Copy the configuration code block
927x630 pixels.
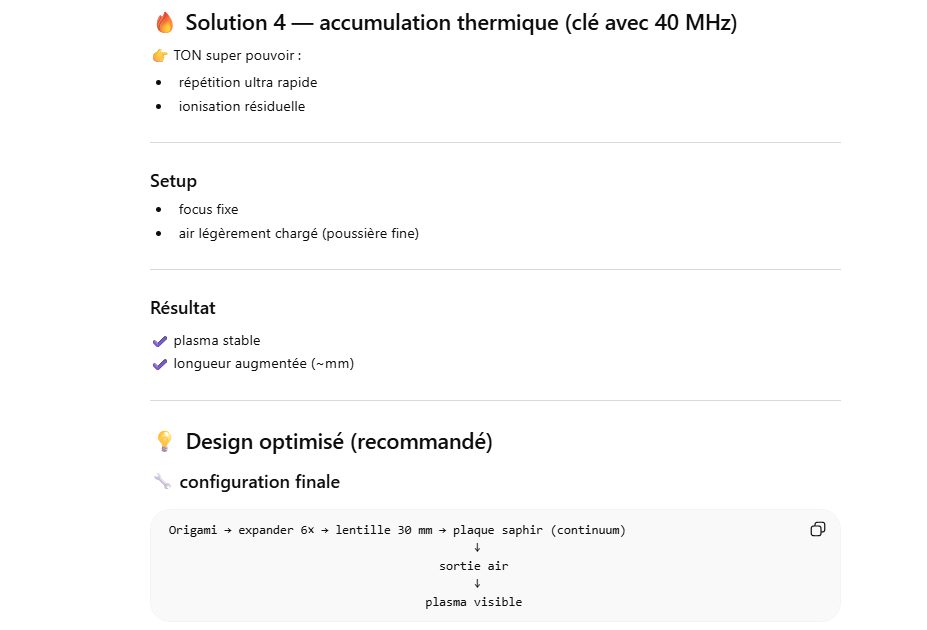click(x=818, y=529)
